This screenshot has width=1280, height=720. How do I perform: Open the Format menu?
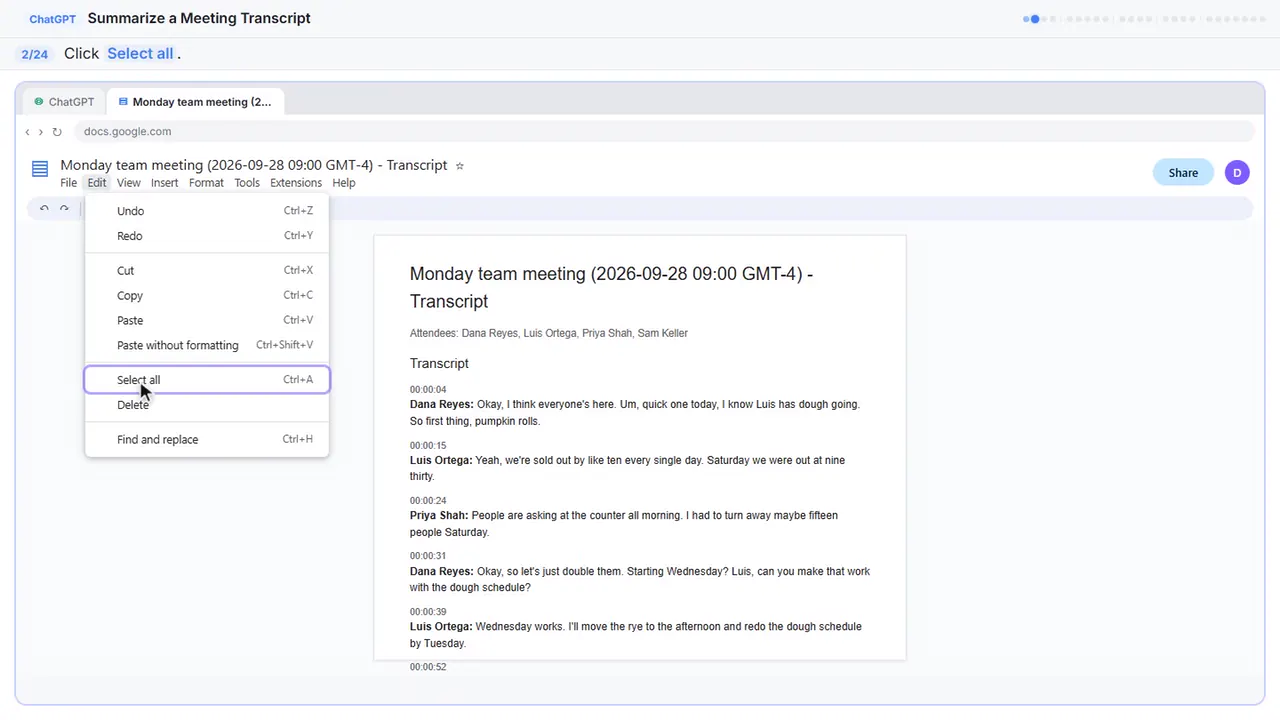point(206,183)
